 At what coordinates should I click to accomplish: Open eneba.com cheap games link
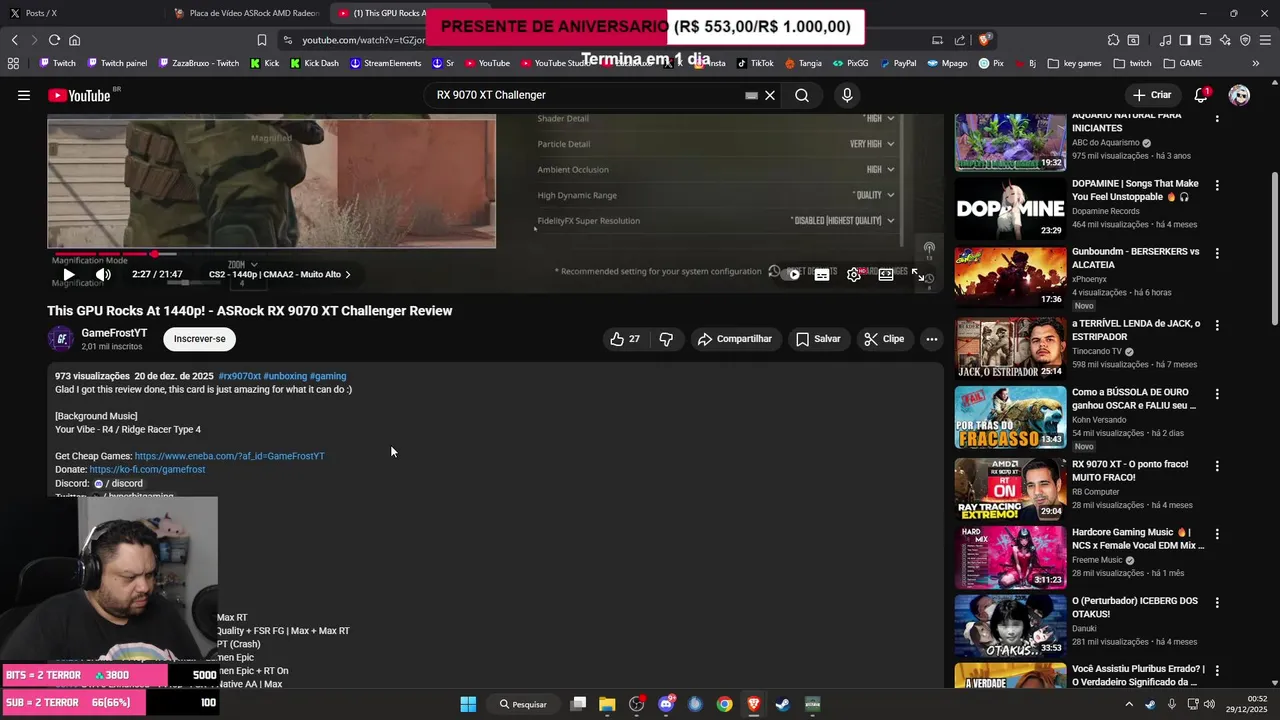point(230,456)
